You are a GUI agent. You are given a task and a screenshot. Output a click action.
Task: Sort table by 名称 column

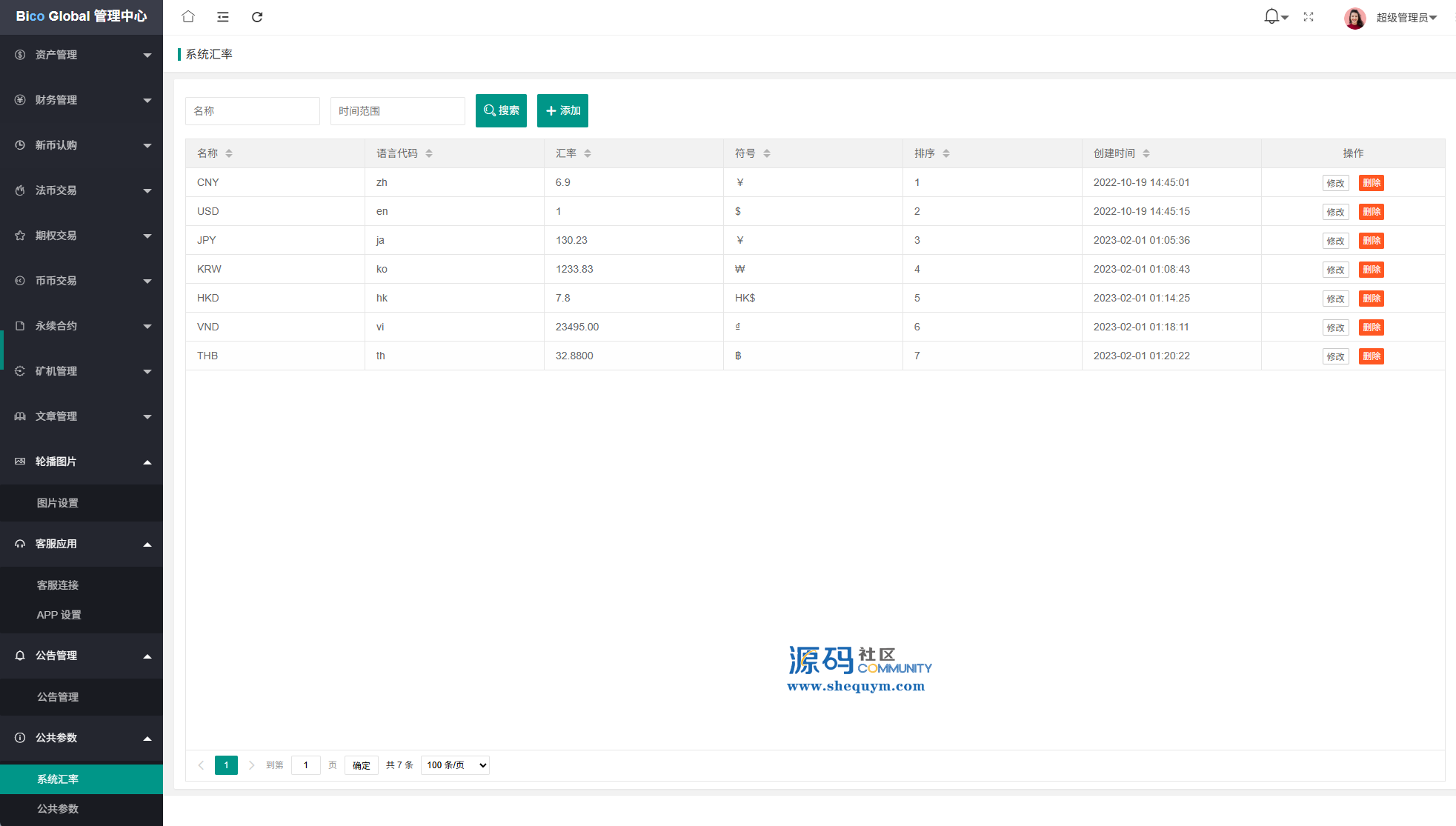tap(229, 153)
